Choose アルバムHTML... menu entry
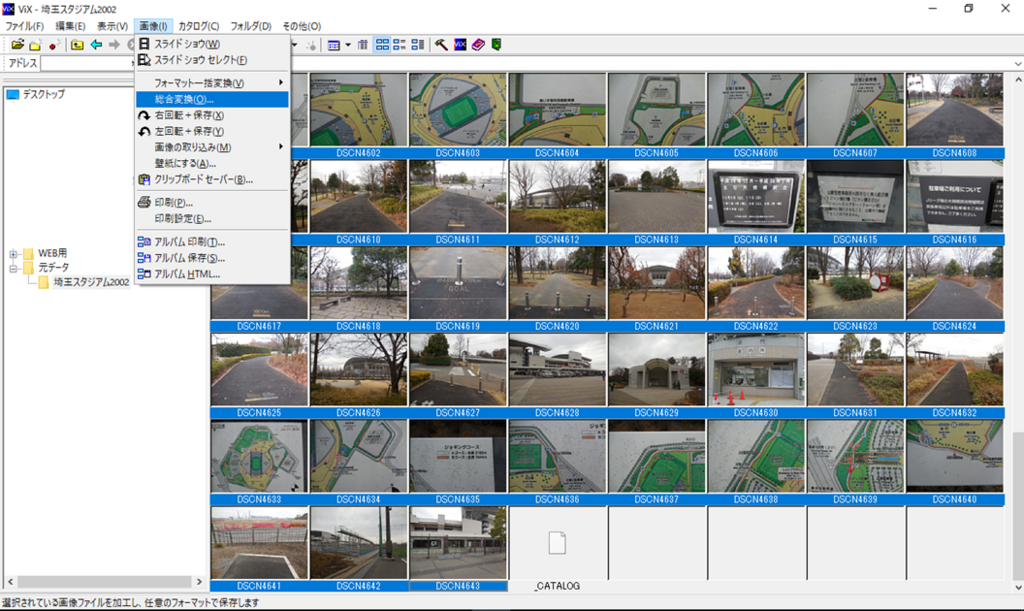 click(x=212, y=274)
